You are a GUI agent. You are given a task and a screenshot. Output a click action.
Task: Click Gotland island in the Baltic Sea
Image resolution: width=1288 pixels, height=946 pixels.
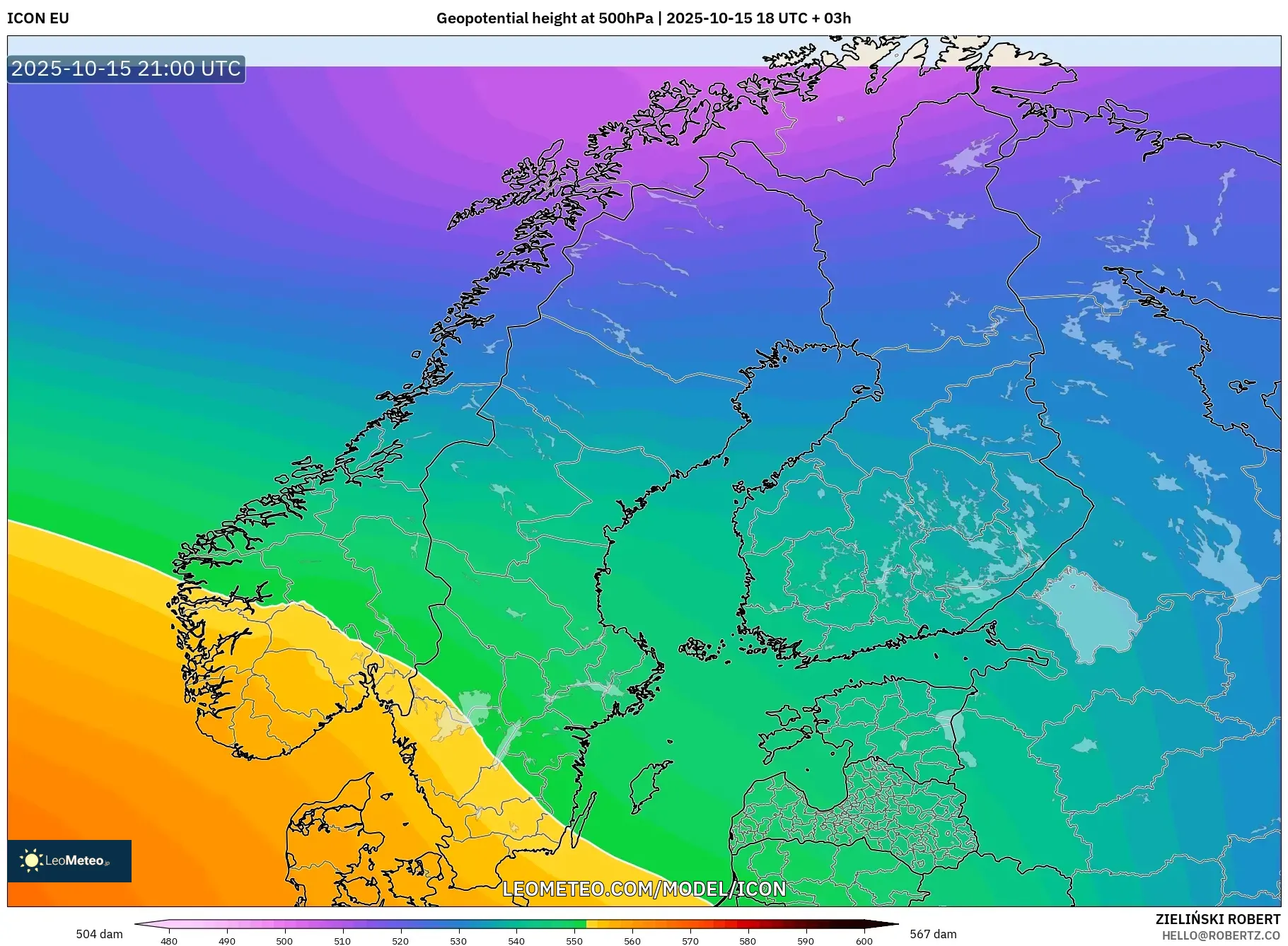(651, 785)
